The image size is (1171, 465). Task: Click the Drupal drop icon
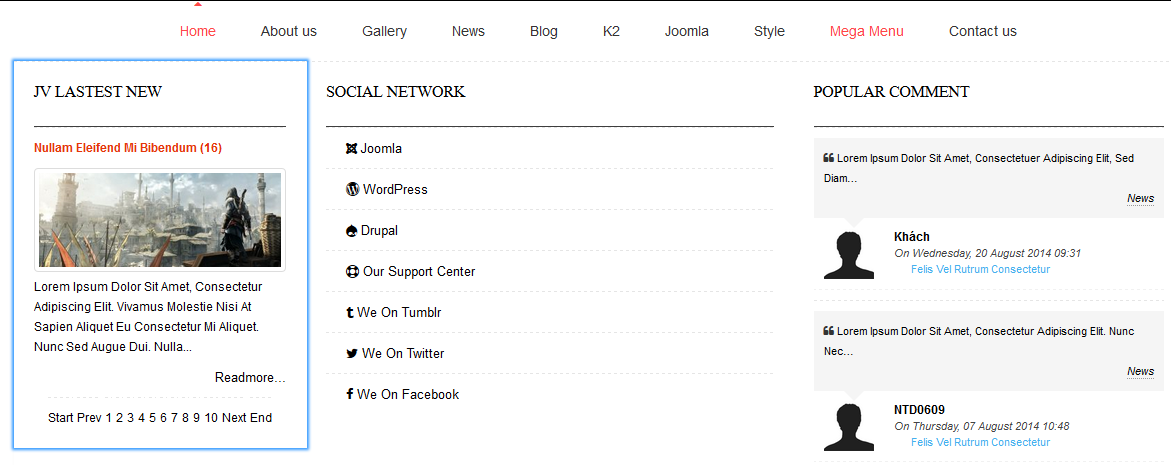(351, 231)
